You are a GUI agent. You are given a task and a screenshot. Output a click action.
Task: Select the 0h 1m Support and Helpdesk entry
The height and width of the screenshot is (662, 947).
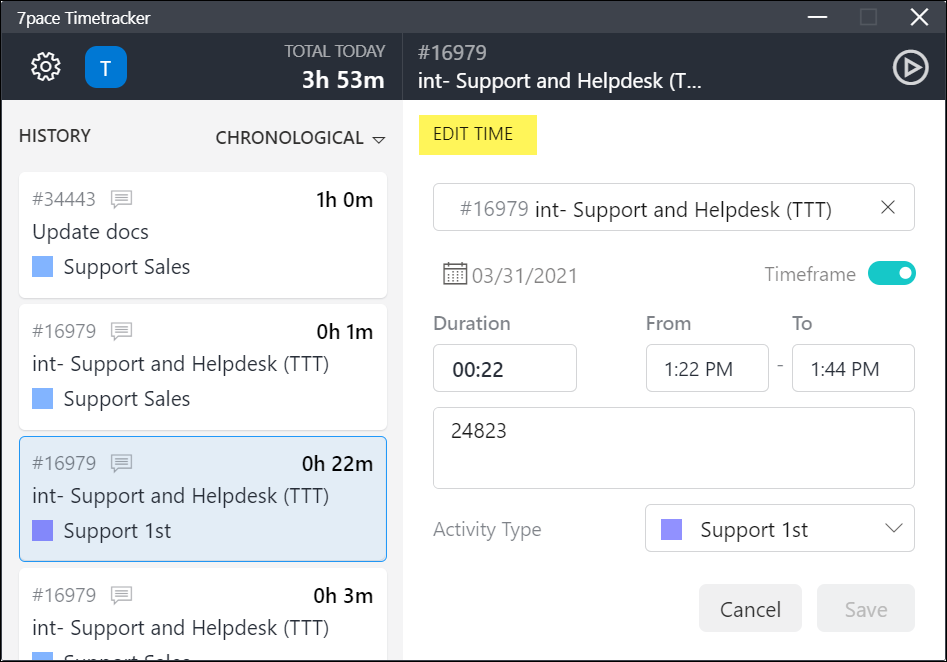pyautogui.click(x=203, y=367)
